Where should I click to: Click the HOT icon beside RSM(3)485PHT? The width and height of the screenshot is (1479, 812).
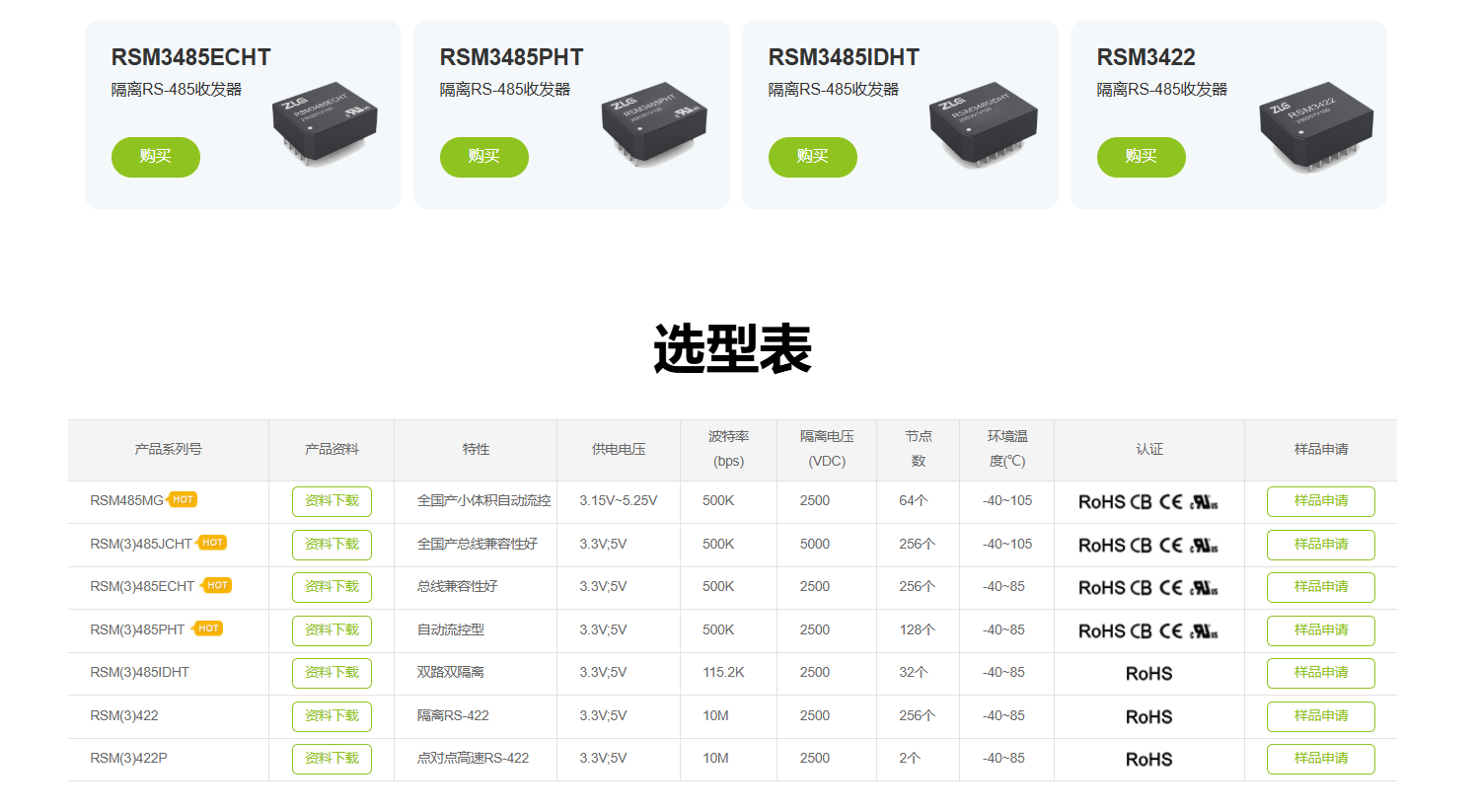click(x=208, y=628)
